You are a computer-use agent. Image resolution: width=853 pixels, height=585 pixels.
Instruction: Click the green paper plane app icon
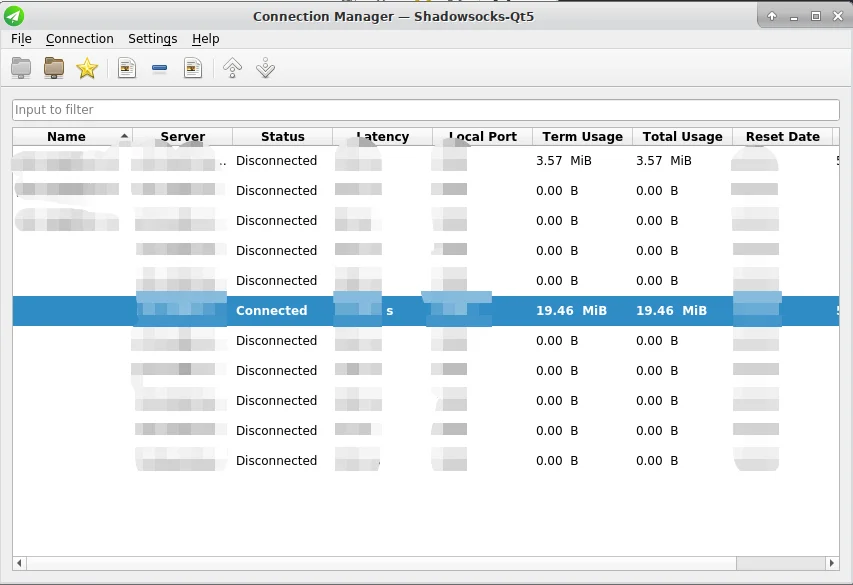(14, 16)
